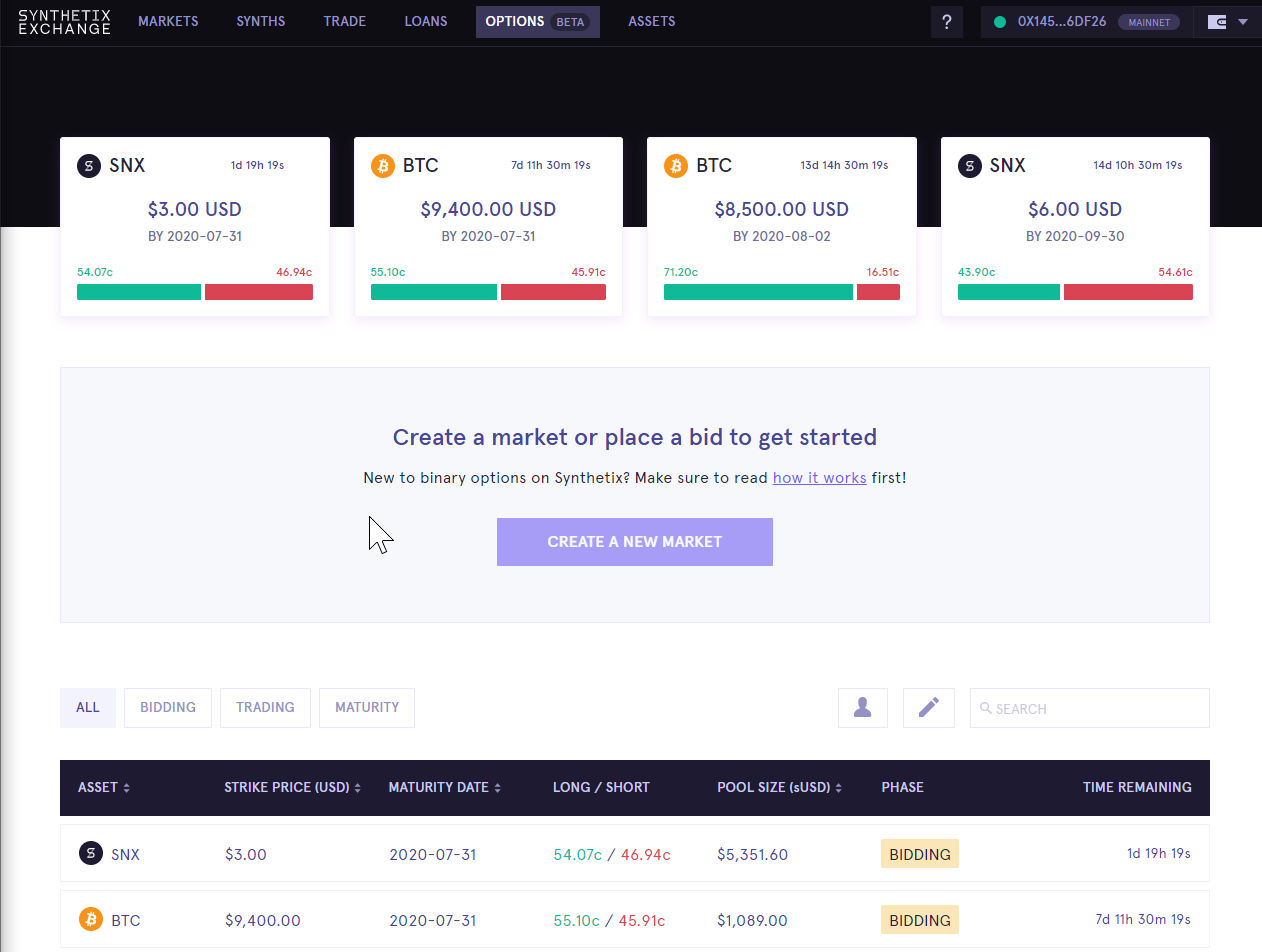Click the Bitcoin icon in the $8,500 card
The height and width of the screenshot is (952, 1262).
(x=676, y=166)
